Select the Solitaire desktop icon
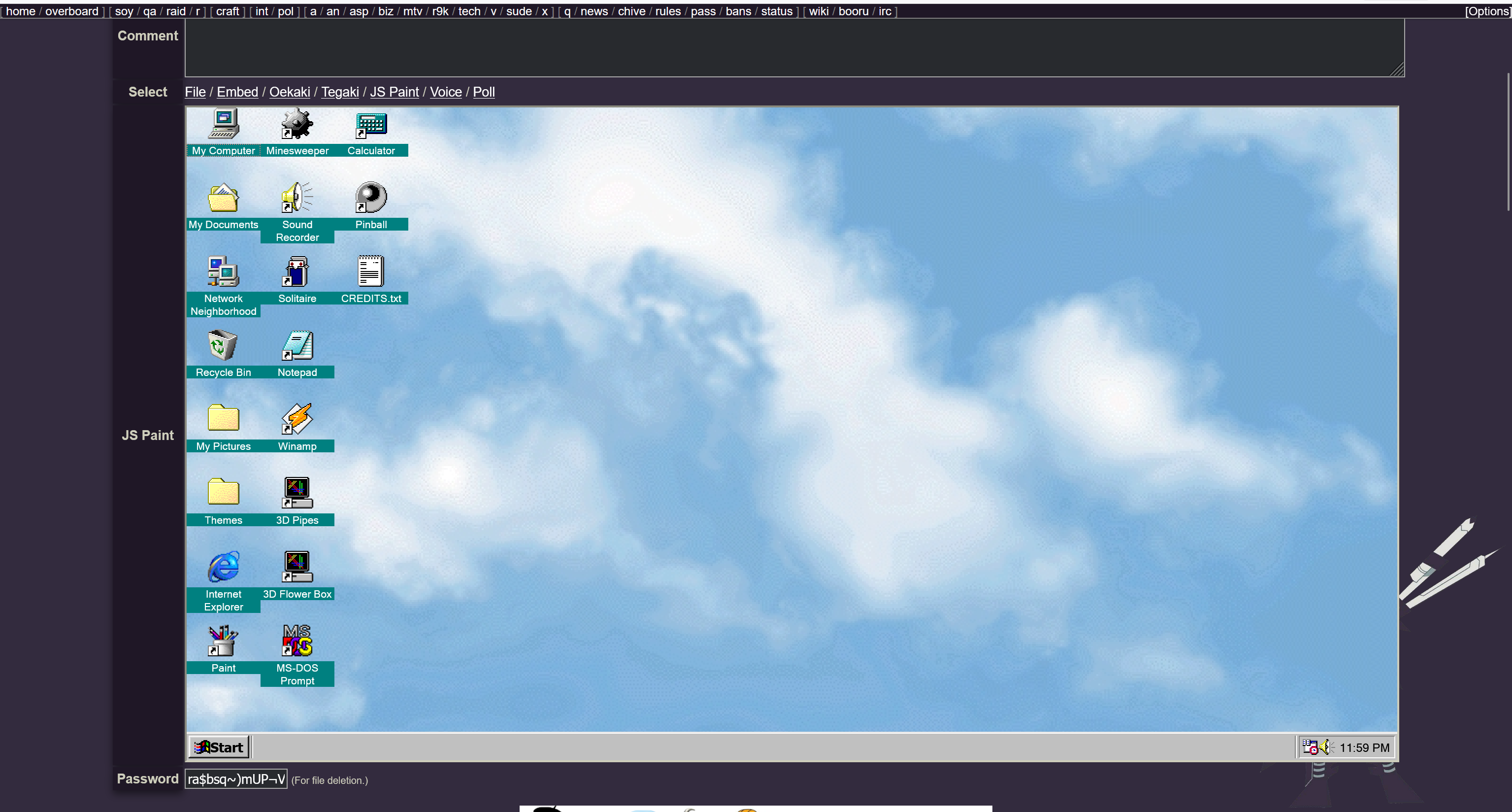This screenshot has width=1512, height=812. click(297, 272)
